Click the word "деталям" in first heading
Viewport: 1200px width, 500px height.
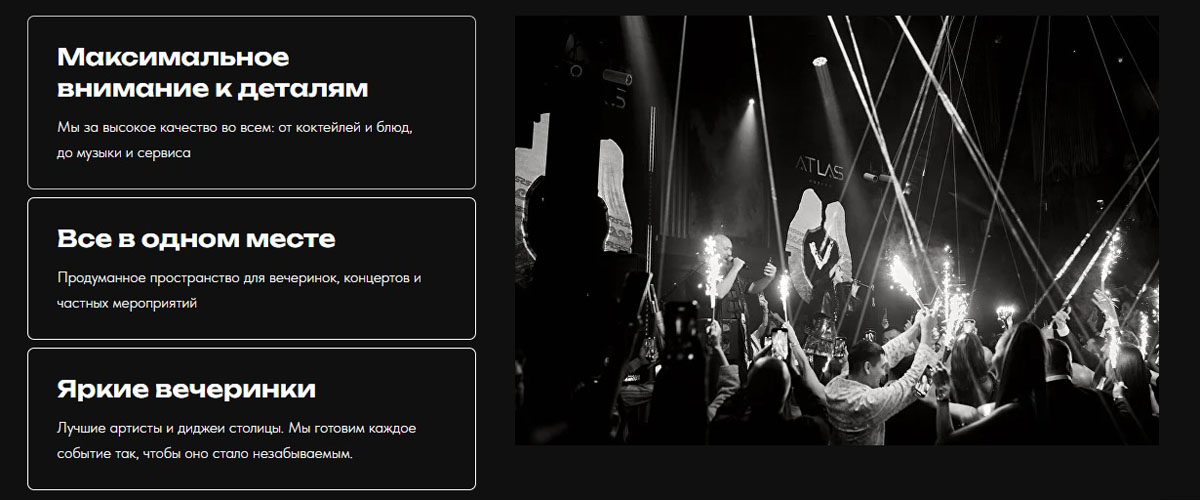tap(304, 89)
